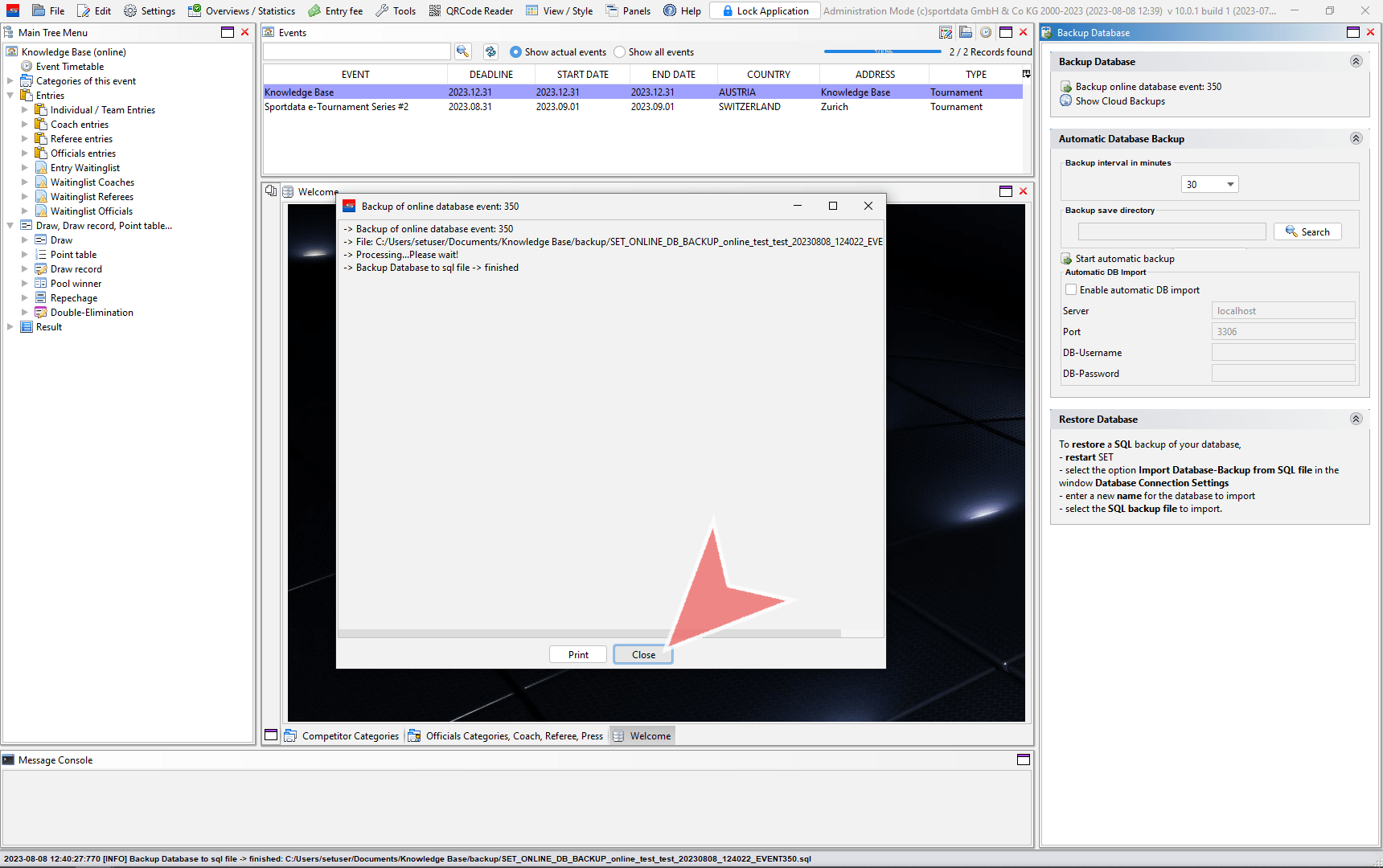Viewport: 1383px width, 868px height.
Task: Click the refresh events icon
Action: point(490,51)
